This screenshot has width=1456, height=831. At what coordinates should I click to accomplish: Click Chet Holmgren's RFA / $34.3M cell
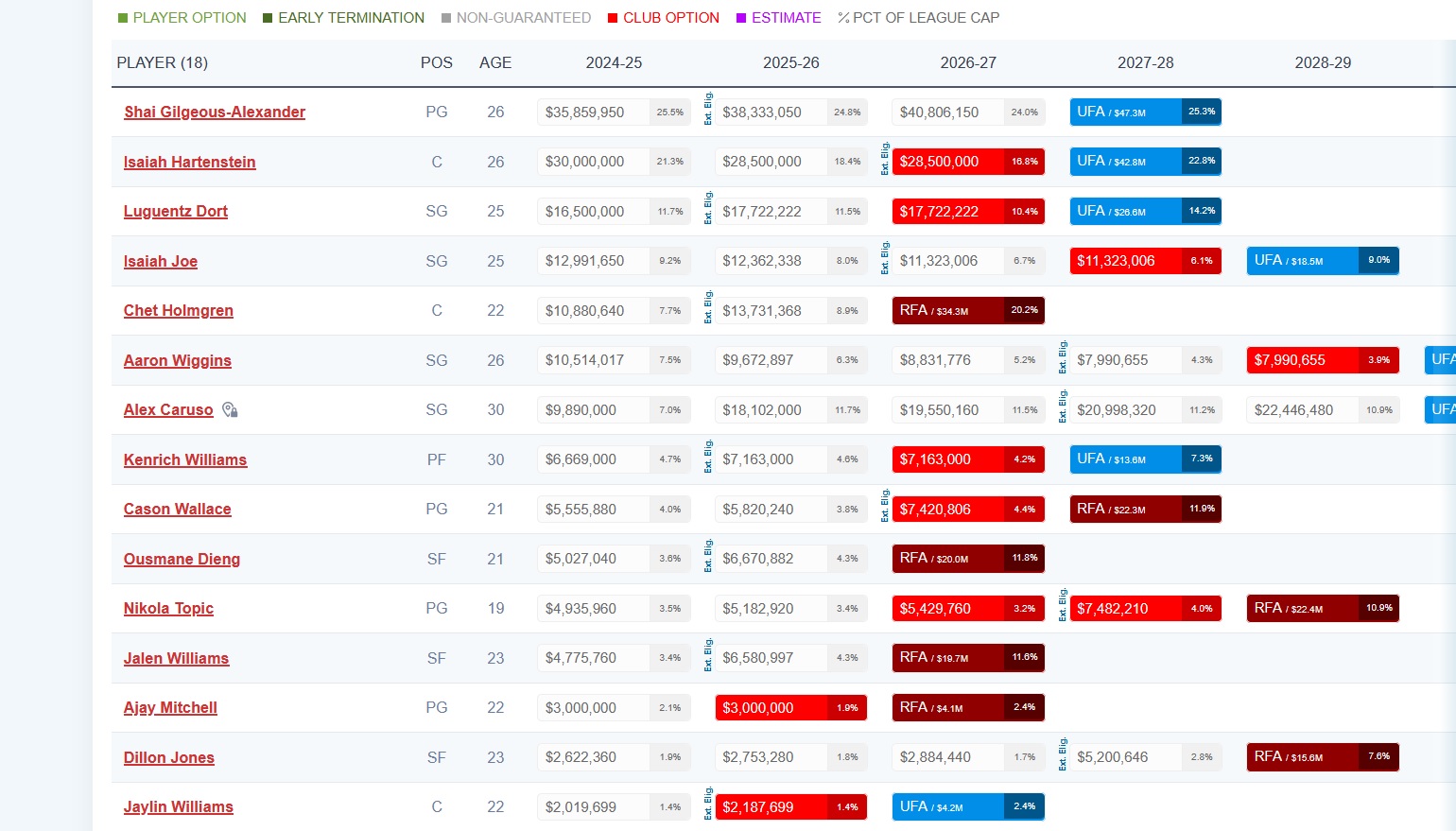(x=968, y=310)
